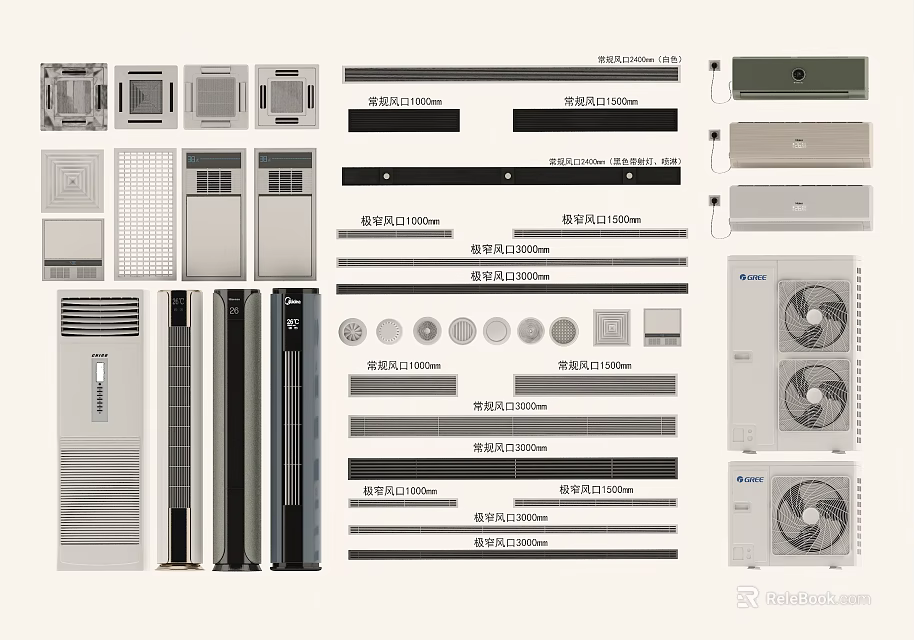Click the cassette unit with concentric square grille
This screenshot has height=640, width=914.
(x=146, y=97)
